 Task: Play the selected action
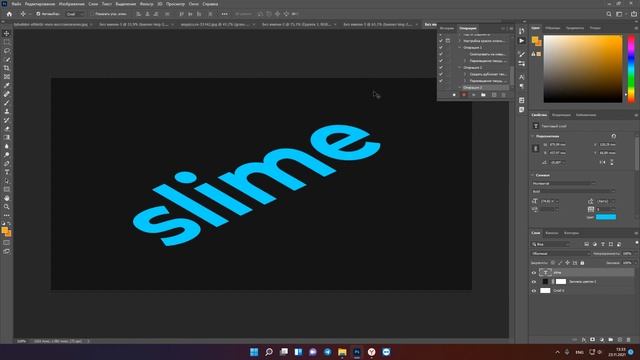473,95
